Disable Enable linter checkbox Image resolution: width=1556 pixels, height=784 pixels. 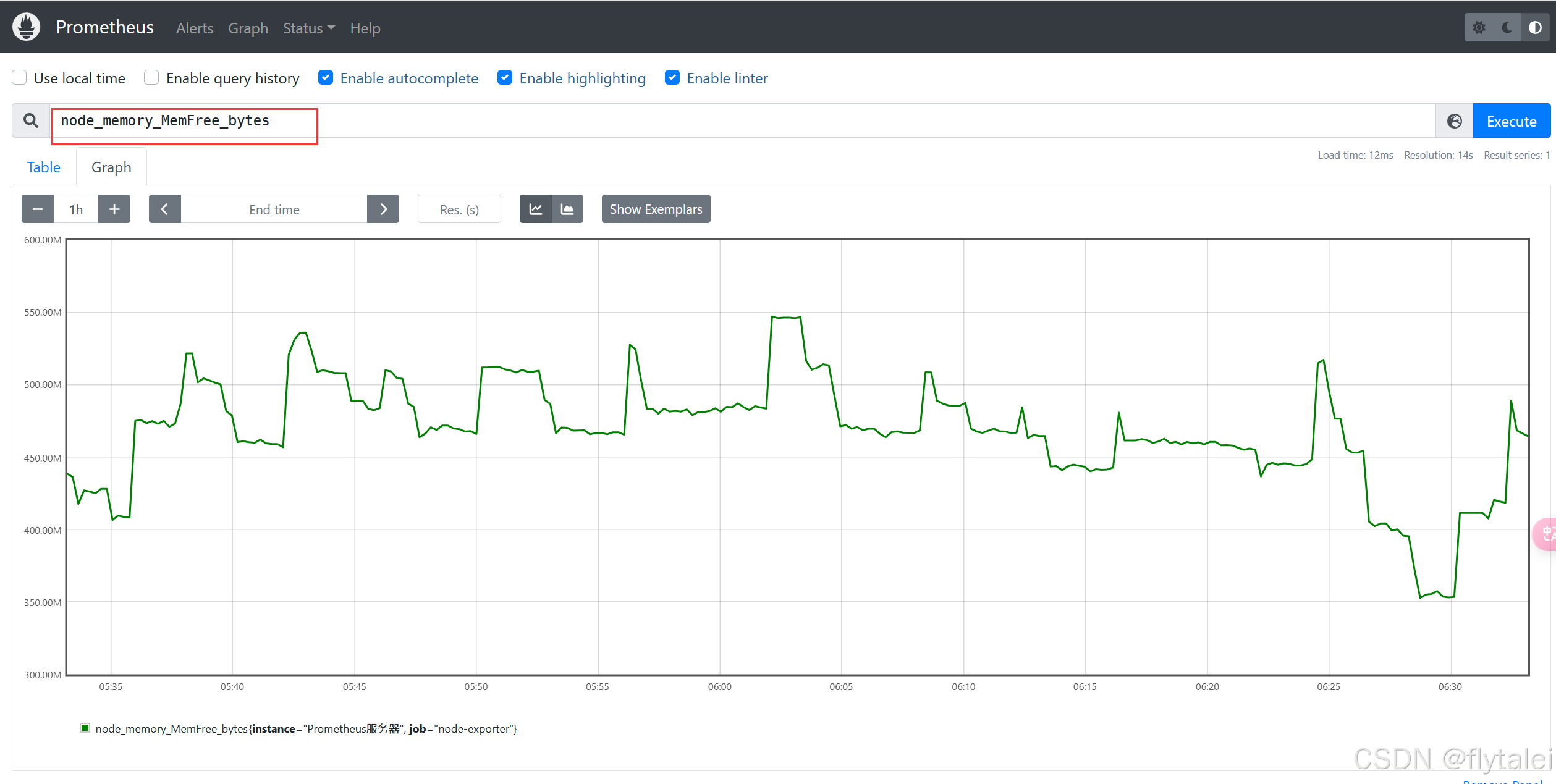pos(672,78)
